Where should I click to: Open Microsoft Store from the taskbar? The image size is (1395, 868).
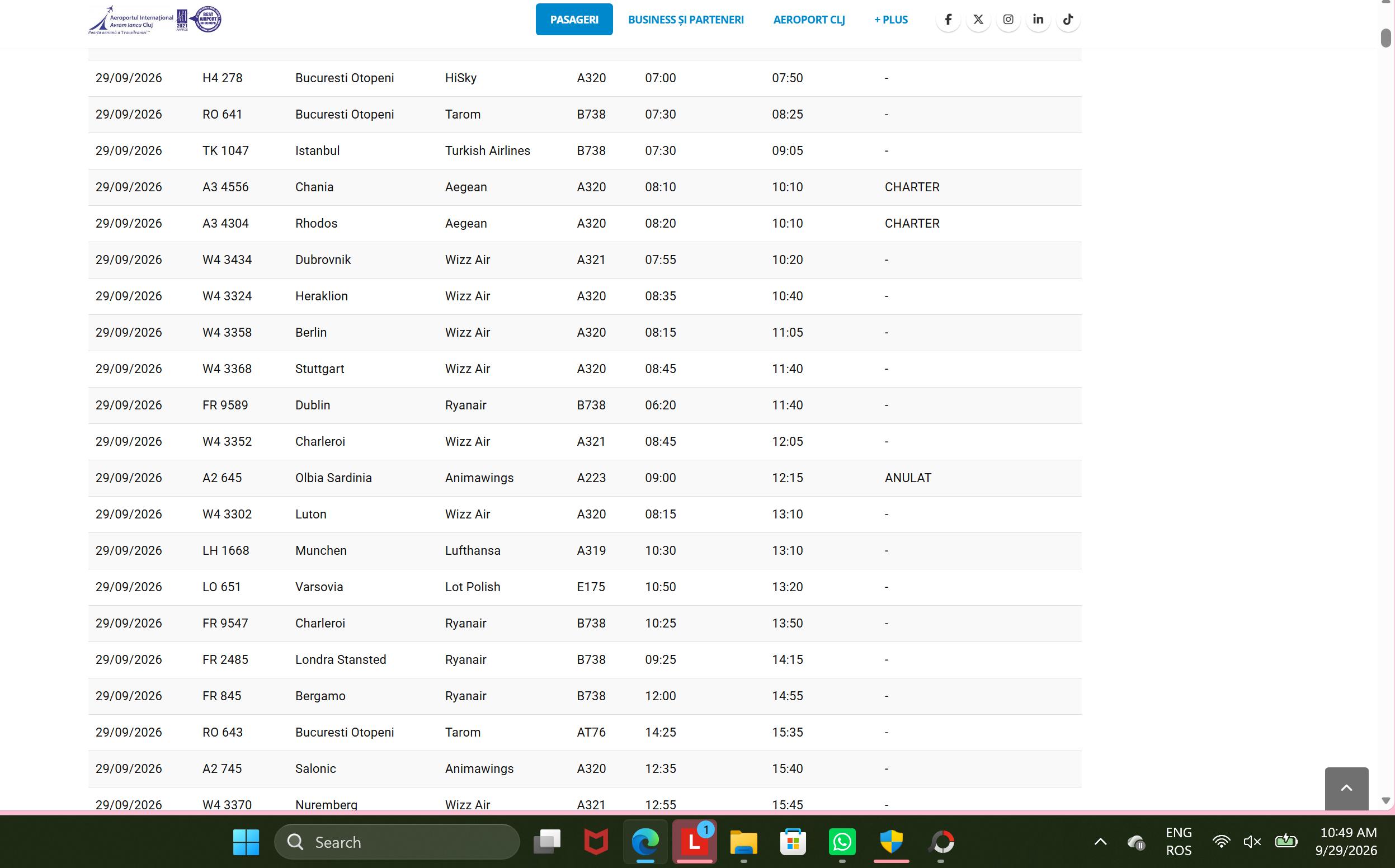pyautogui.click(x=793, y=842)
